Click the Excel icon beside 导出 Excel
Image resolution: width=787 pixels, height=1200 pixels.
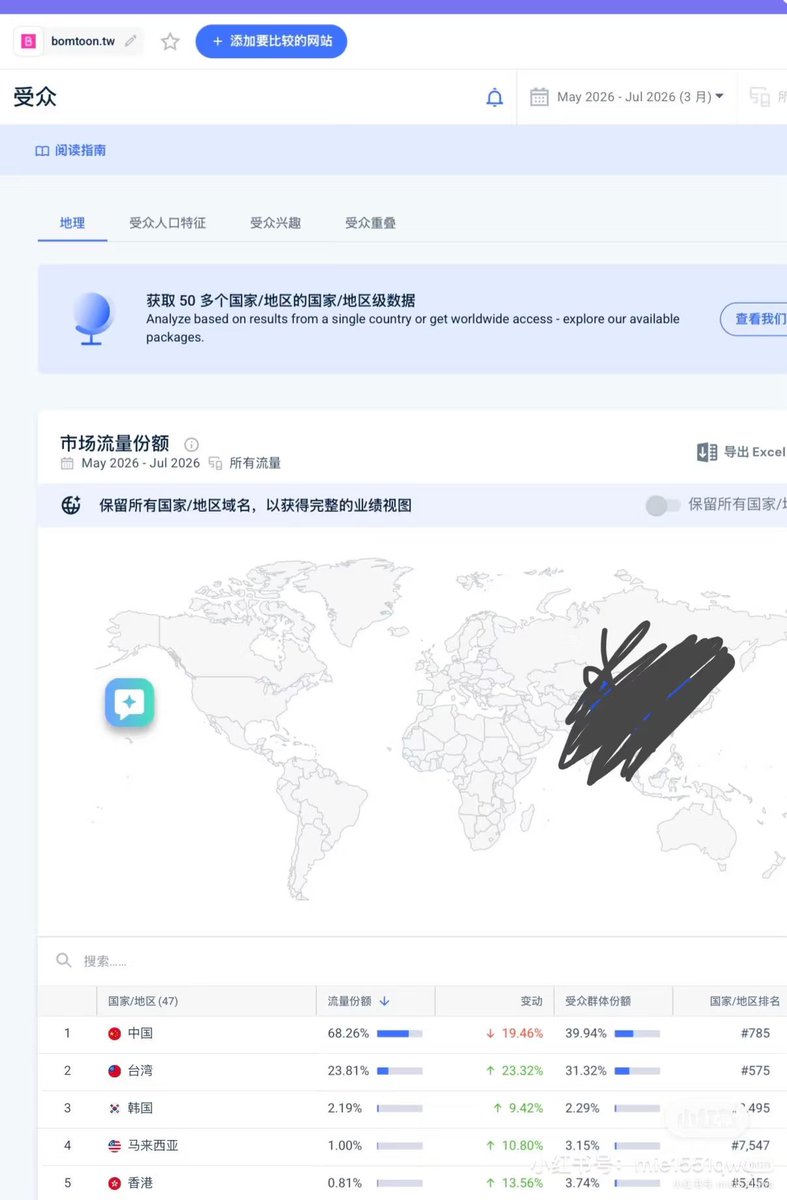pos(707,452)
